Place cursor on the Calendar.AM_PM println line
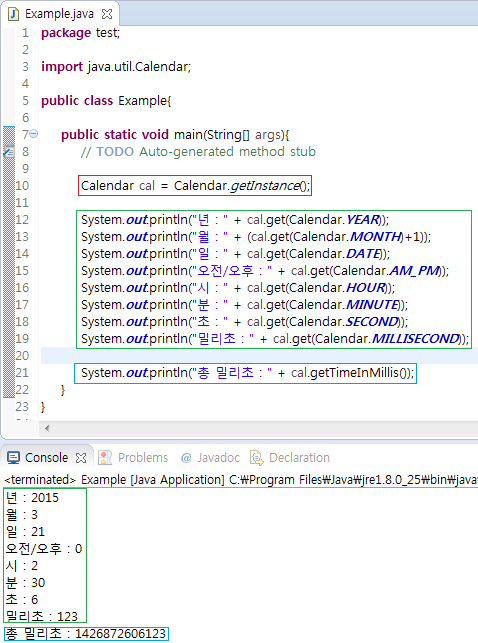 coord(265,271)
